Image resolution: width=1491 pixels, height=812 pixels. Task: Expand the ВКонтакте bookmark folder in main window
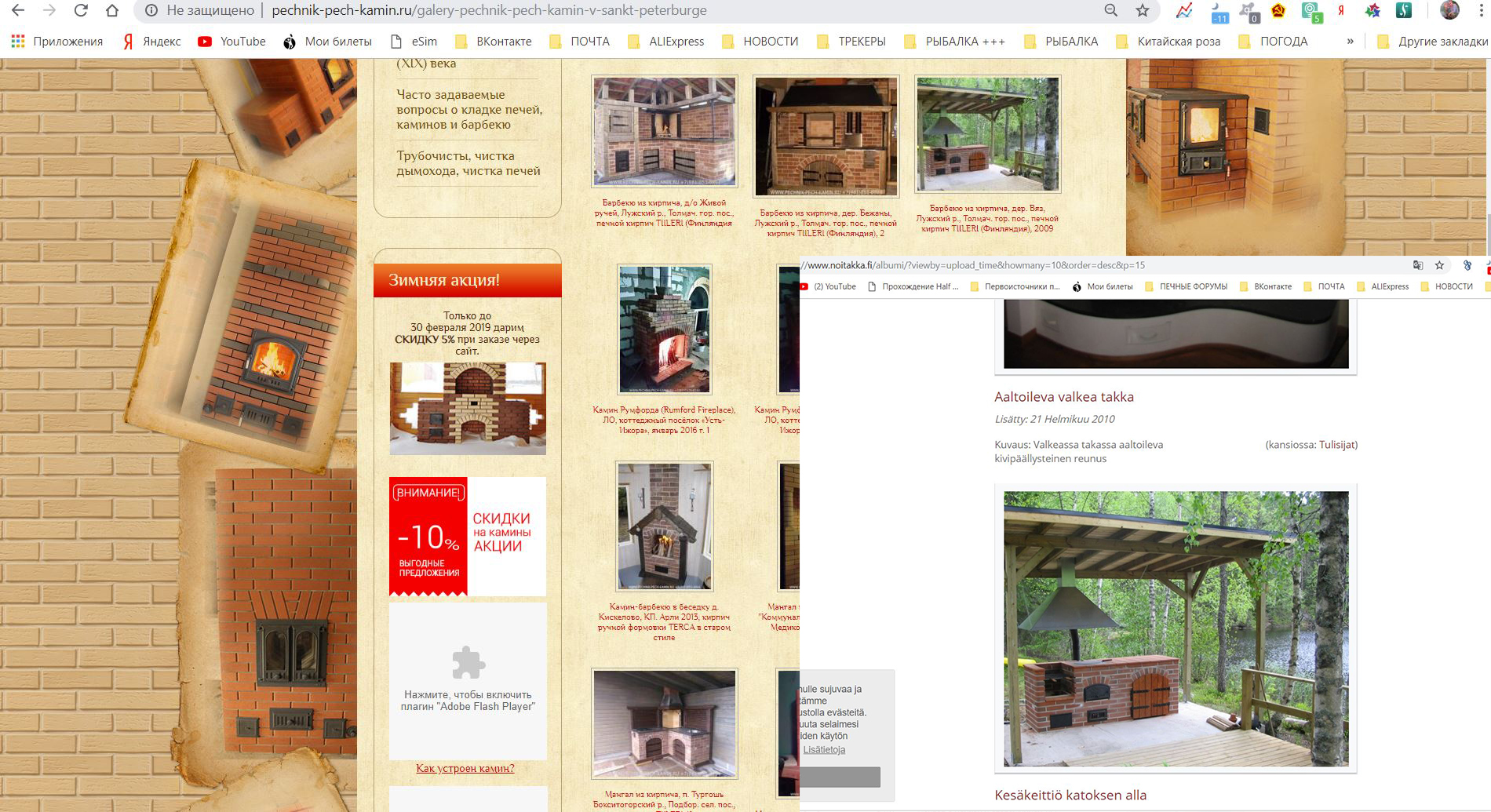tap(494, 42)
